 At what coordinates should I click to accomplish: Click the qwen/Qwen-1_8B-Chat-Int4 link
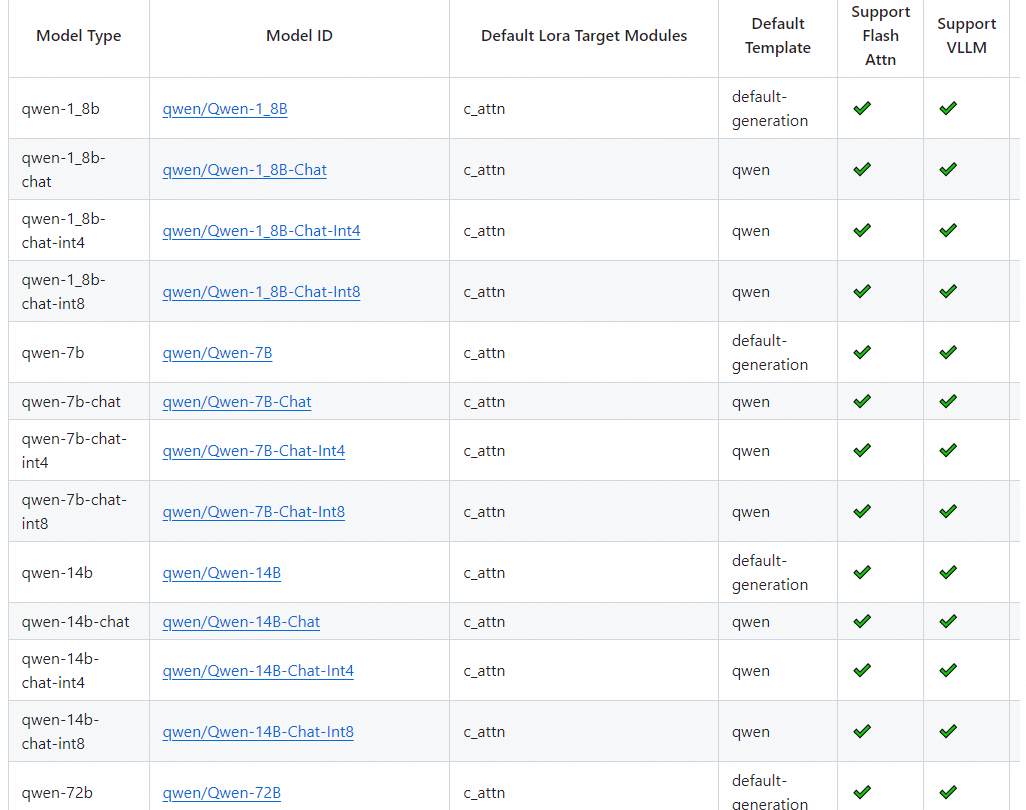click(261, 231)
